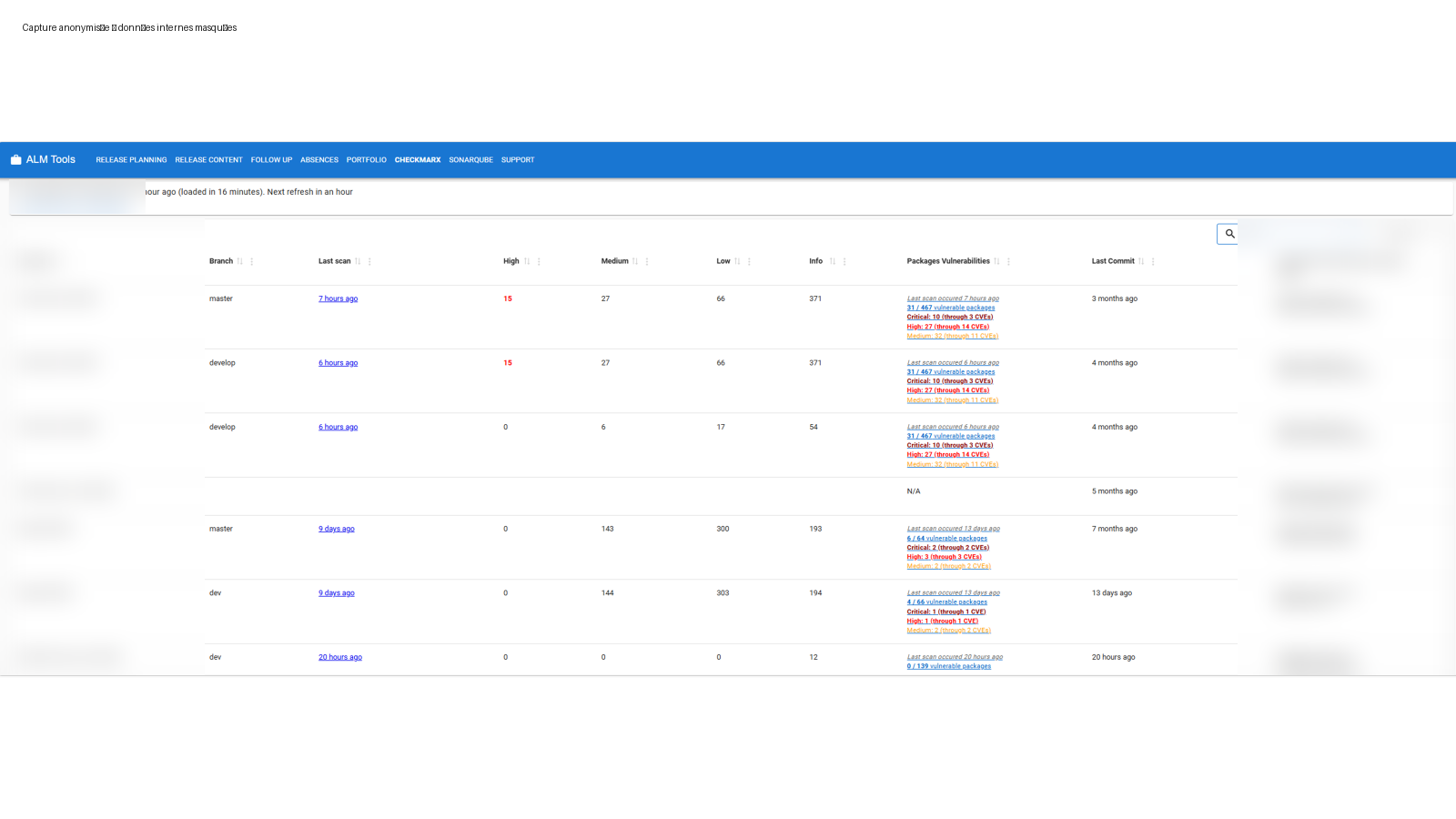Sort by the Low column arrows
Image resolution: width=1456 pixels, height=819 pixels.
point(737,261)
